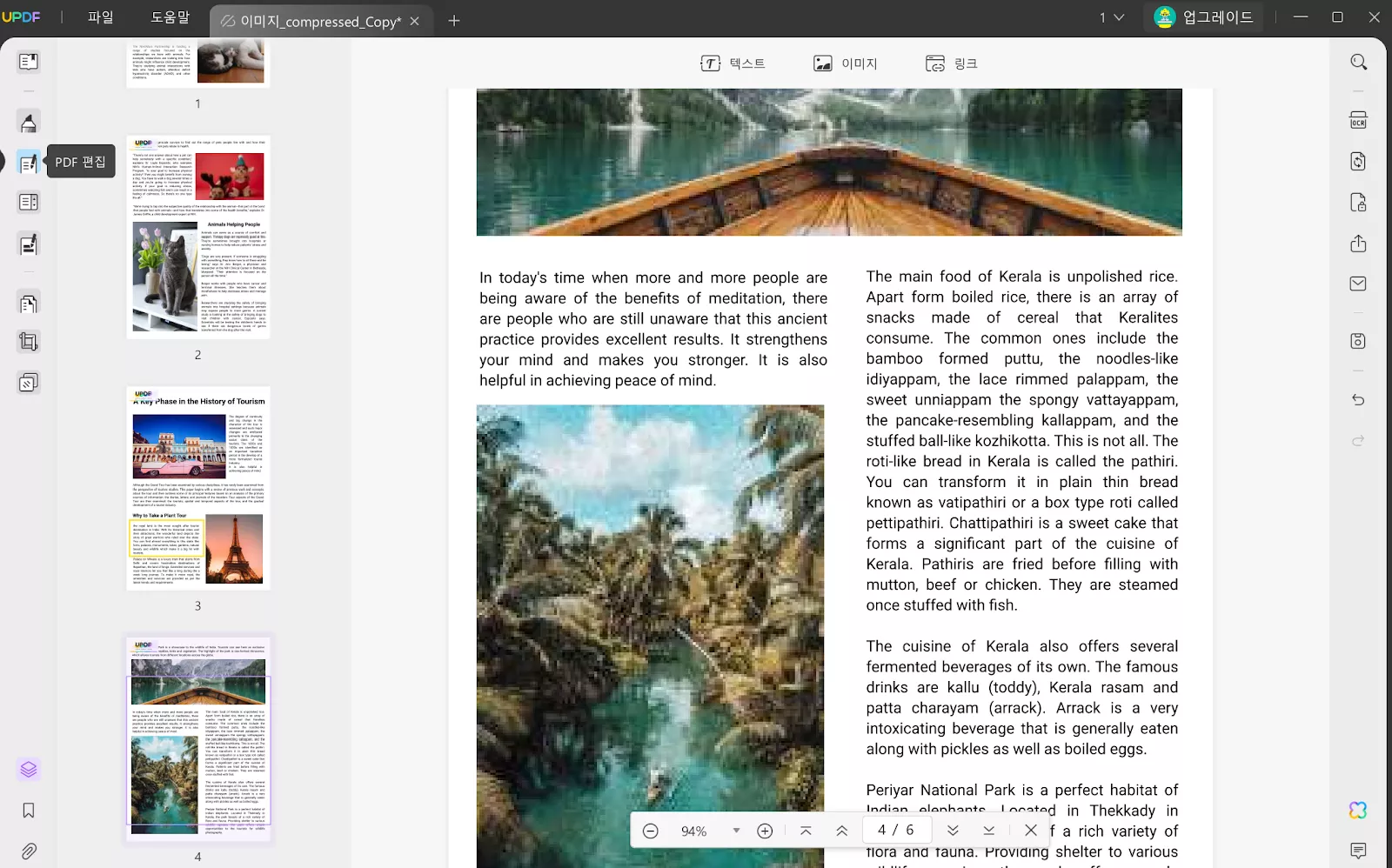Run OCR text recognition
Screen dimensions: 1392x868
point(1358,121)
